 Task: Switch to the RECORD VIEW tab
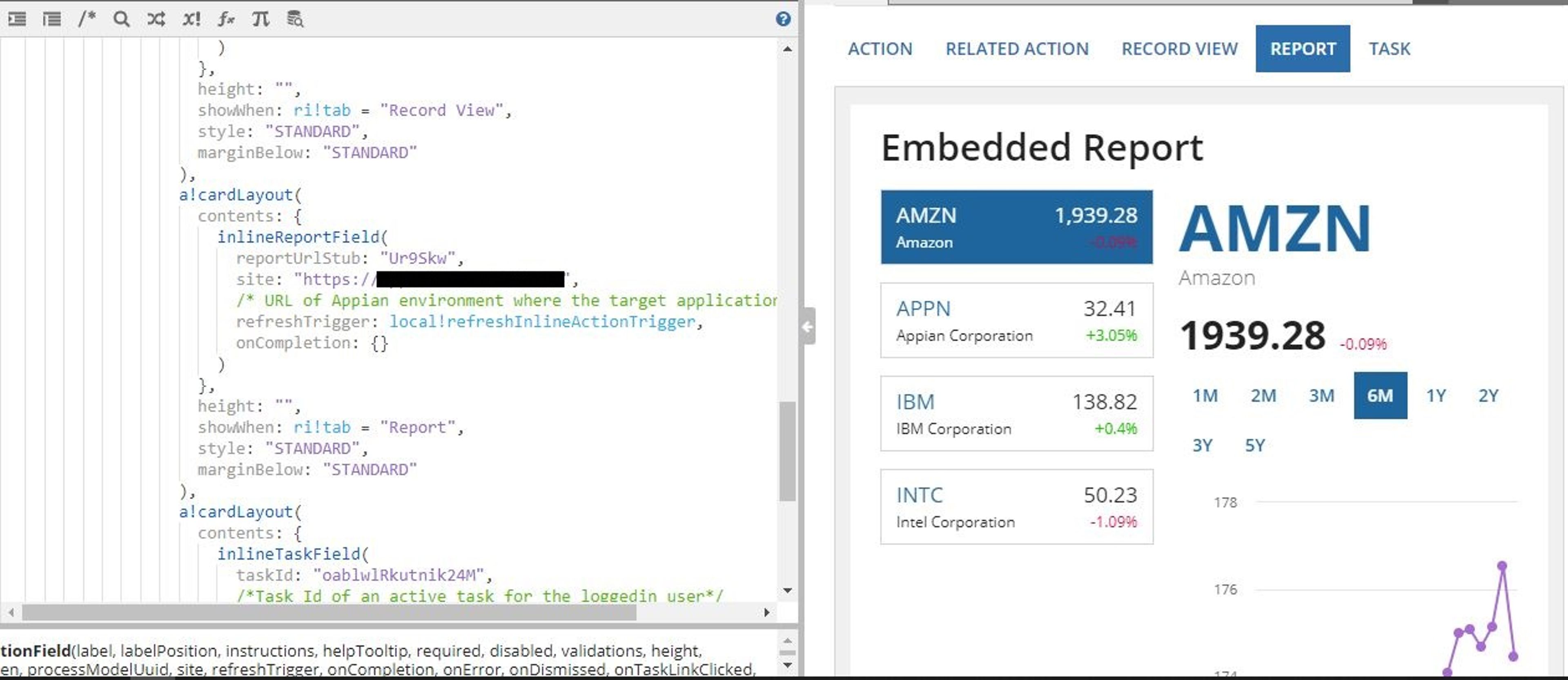(x=1180, y=49)
